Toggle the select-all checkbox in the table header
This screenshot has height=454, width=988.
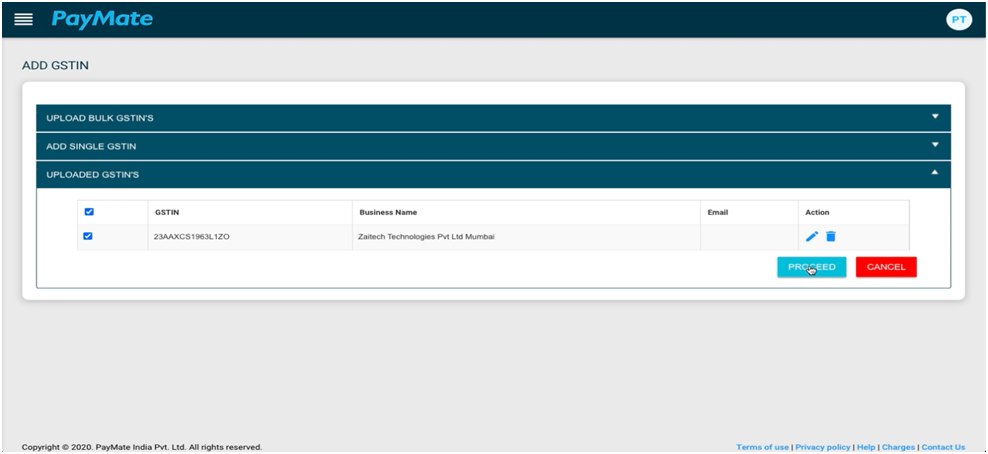click(89, 212)
